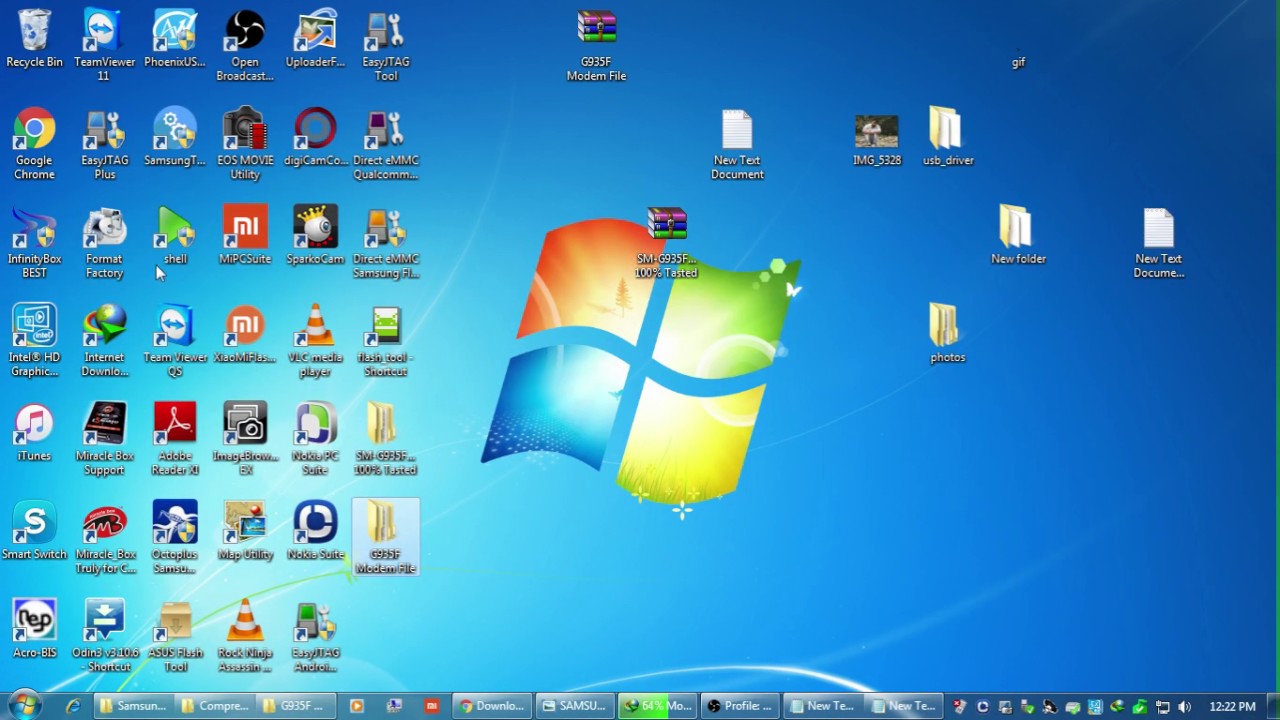
Task: Launch EasyJTAG Tool shortcut
Action: 385,46
